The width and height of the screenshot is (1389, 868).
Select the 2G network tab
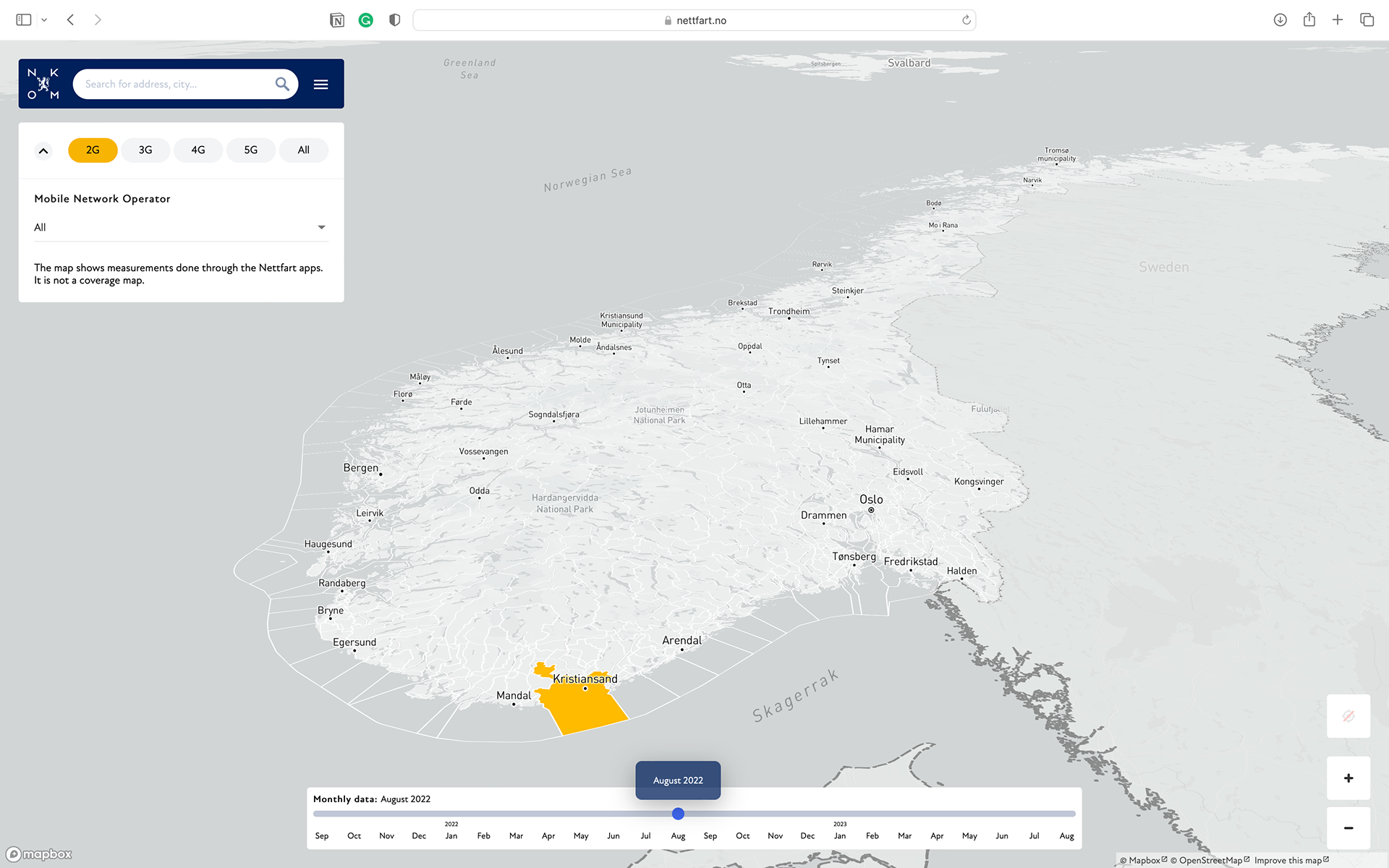(93, 150)
